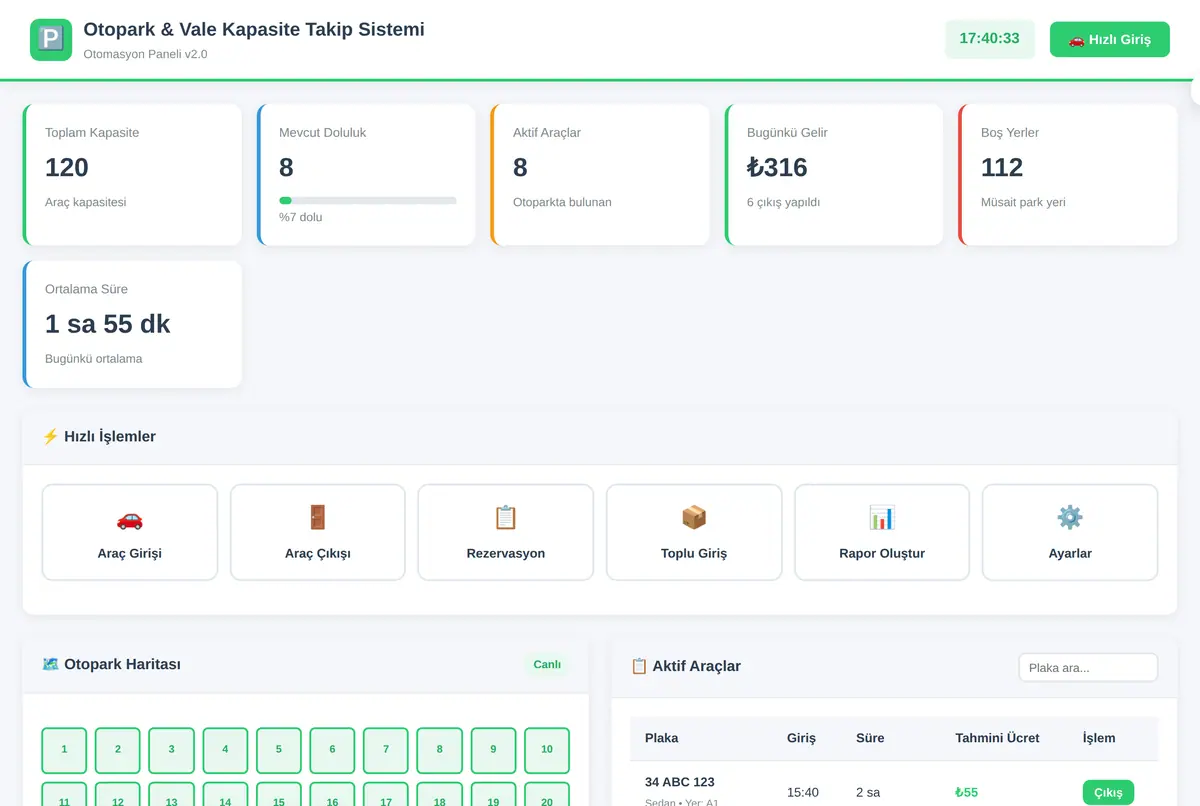The width and height of the screenshot is (1200, 806).
Task: Click the Tahmini Ücret column header
Action: point(997,738)
